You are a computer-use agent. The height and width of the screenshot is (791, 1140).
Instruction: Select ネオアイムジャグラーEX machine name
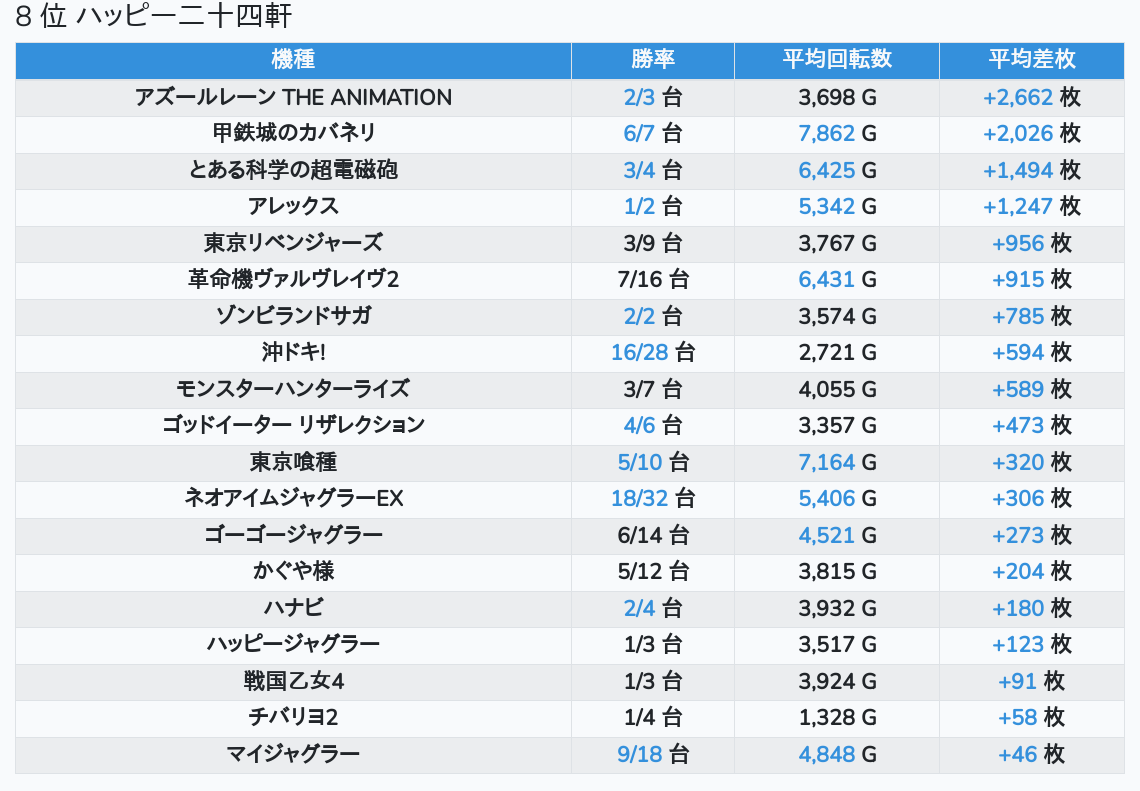click(293, 498)
